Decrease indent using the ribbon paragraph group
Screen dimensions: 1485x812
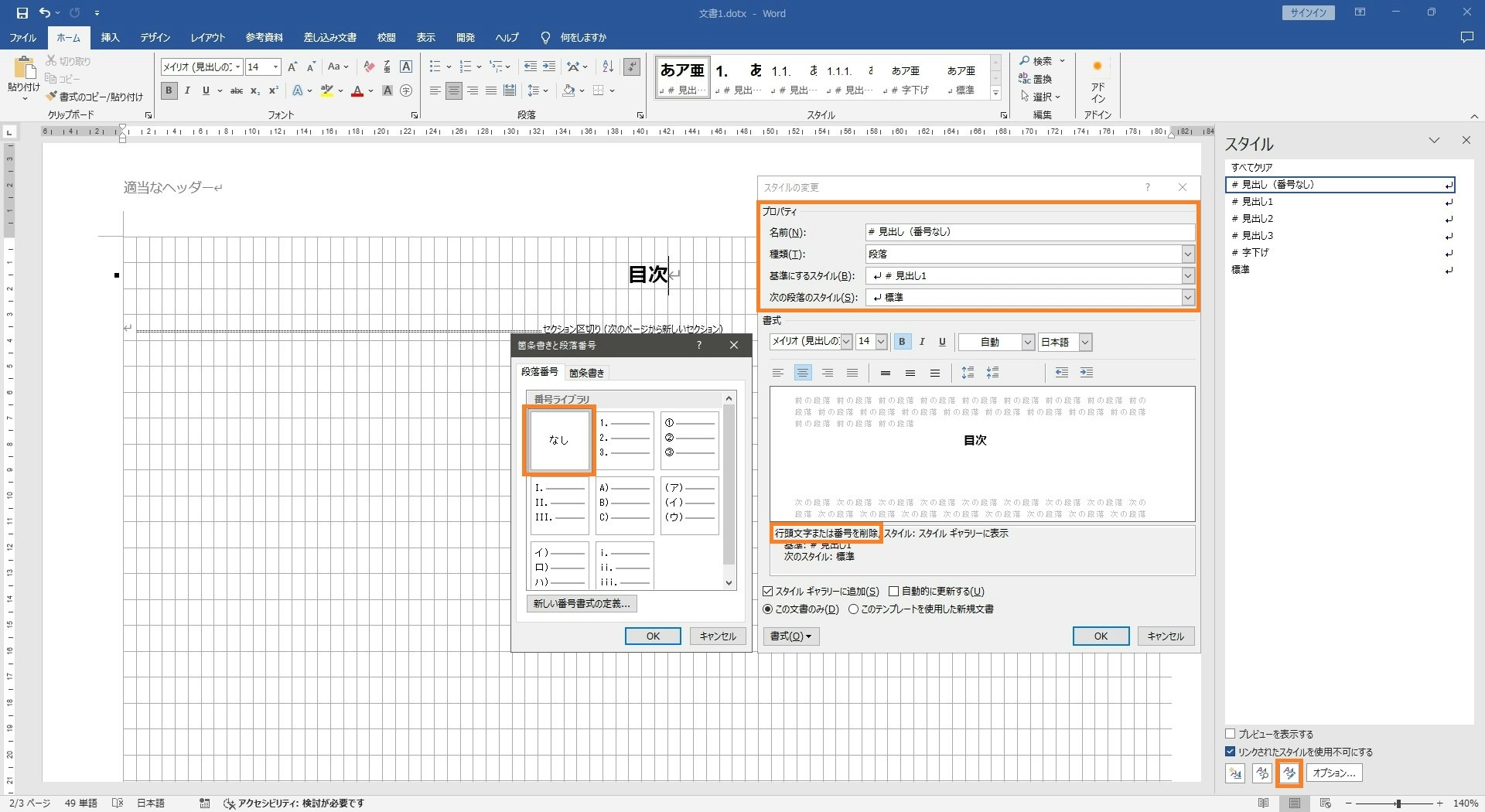tap(530, 67)
